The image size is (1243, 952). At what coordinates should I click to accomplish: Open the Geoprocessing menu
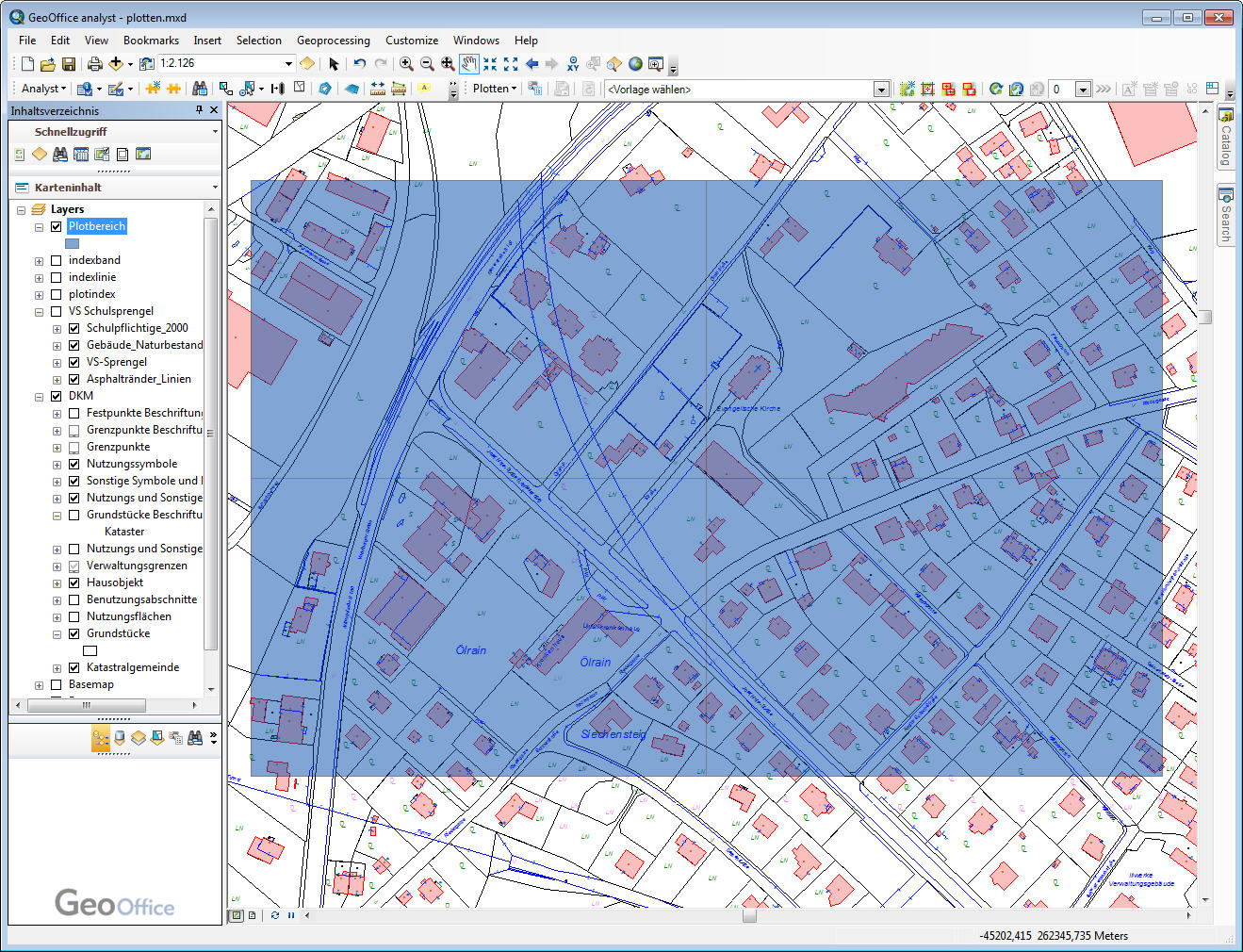pyautogui.click(x=333, y=40)
